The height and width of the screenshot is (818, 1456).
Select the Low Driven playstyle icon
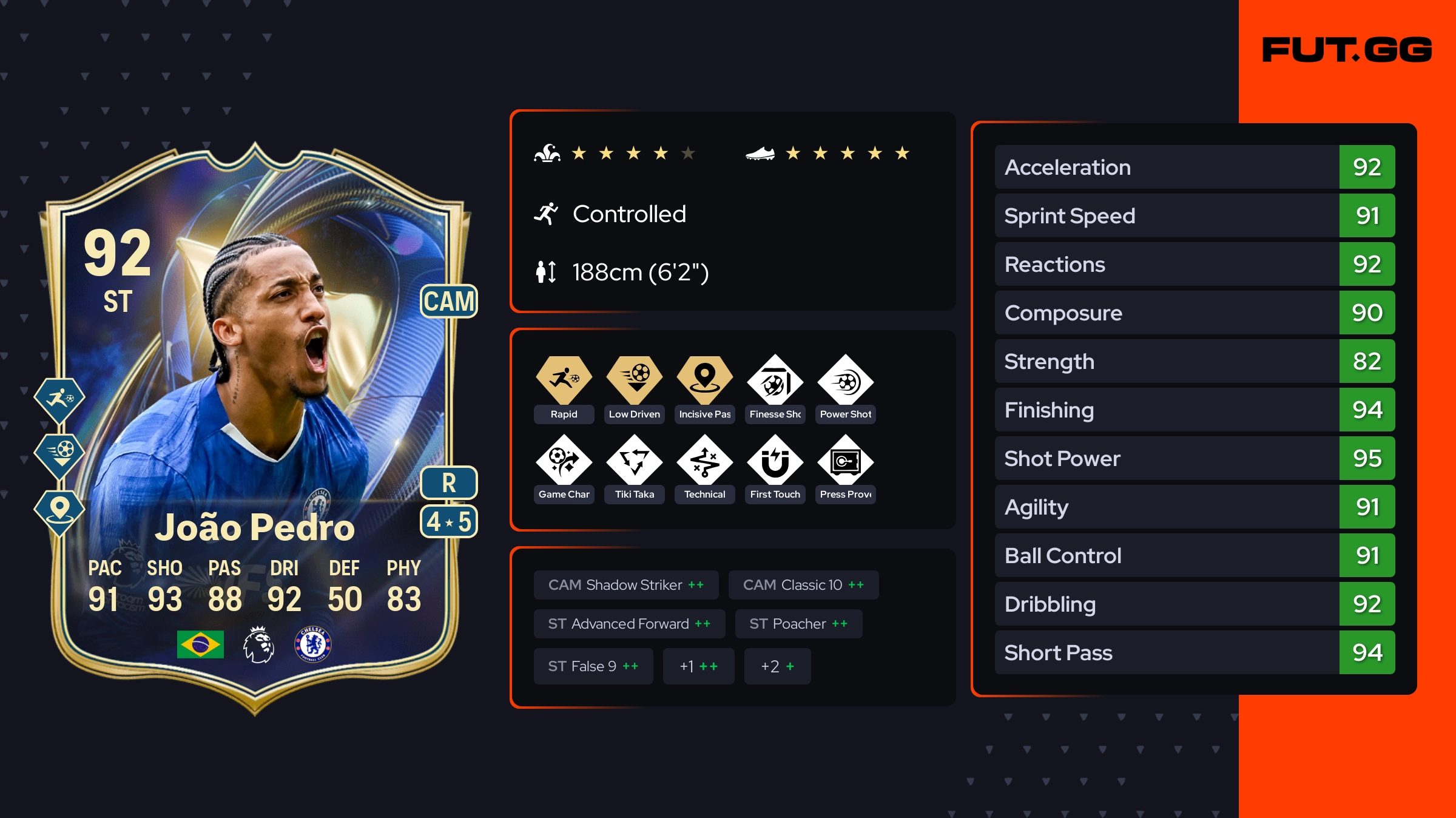tap(634, 380)
